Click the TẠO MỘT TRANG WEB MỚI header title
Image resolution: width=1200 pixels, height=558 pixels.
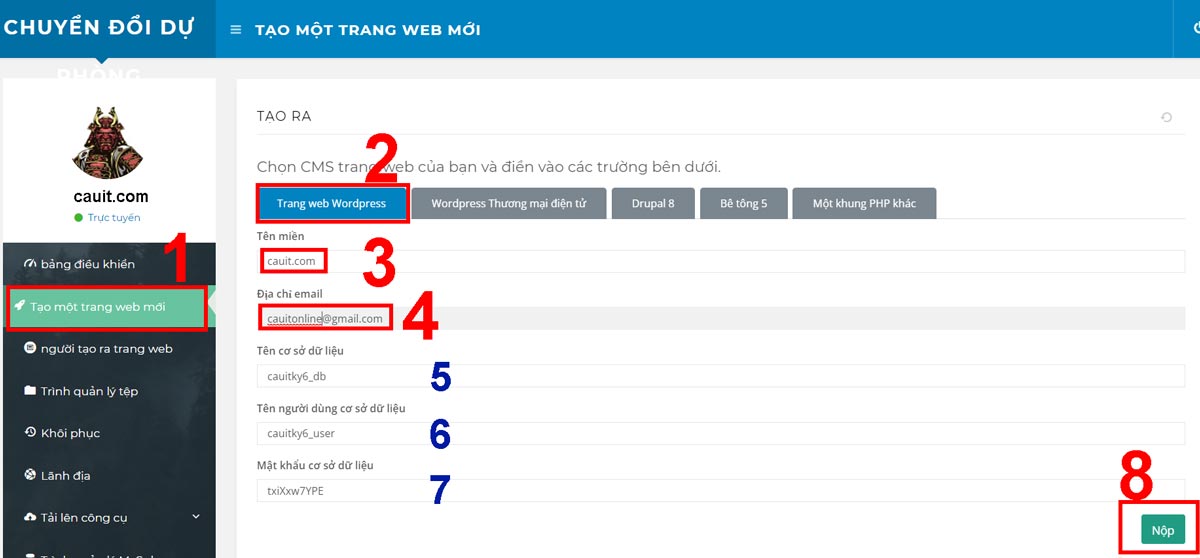click(x=368, y=30)
